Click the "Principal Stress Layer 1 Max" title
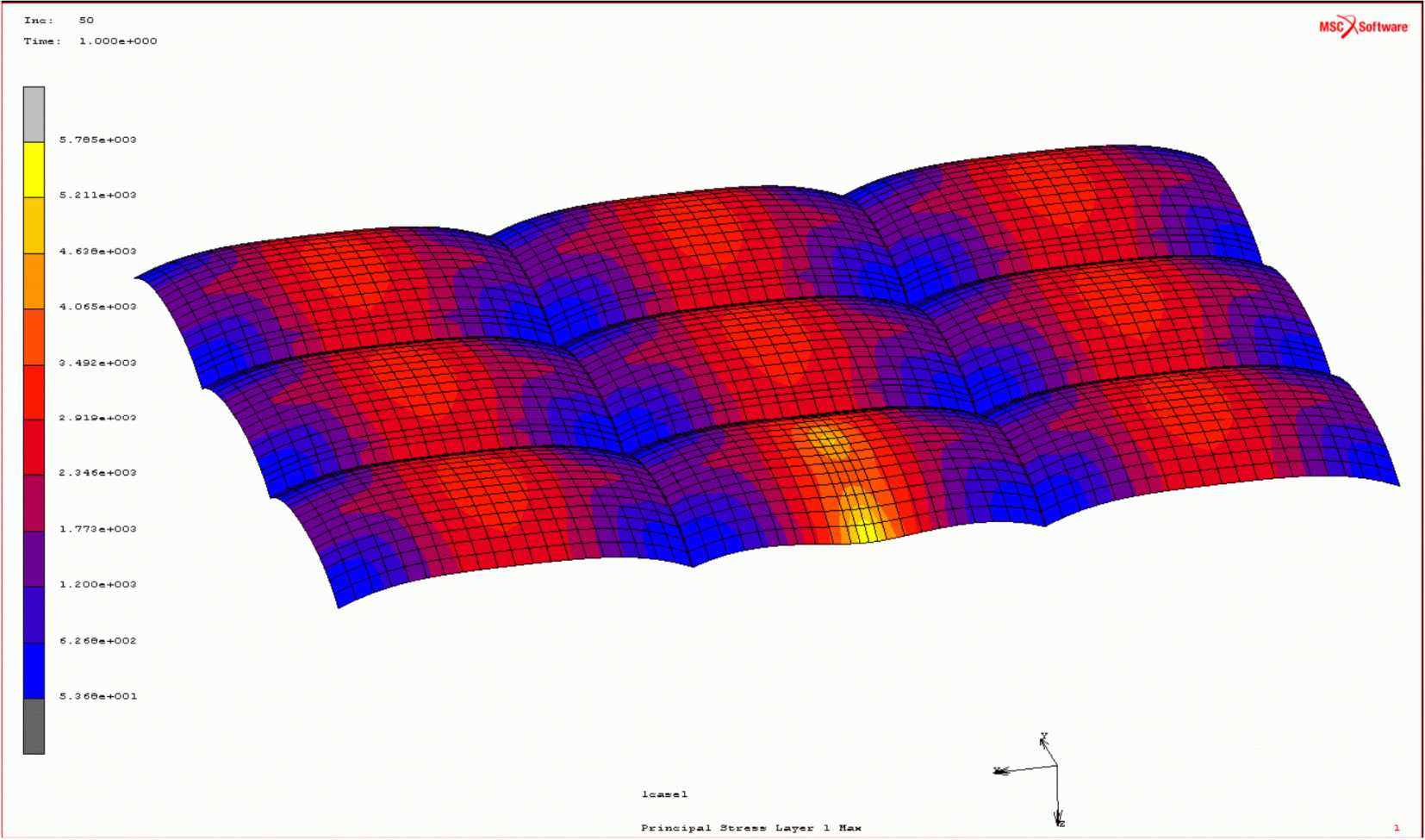The image size is (1425, 840). click(750, 828)
